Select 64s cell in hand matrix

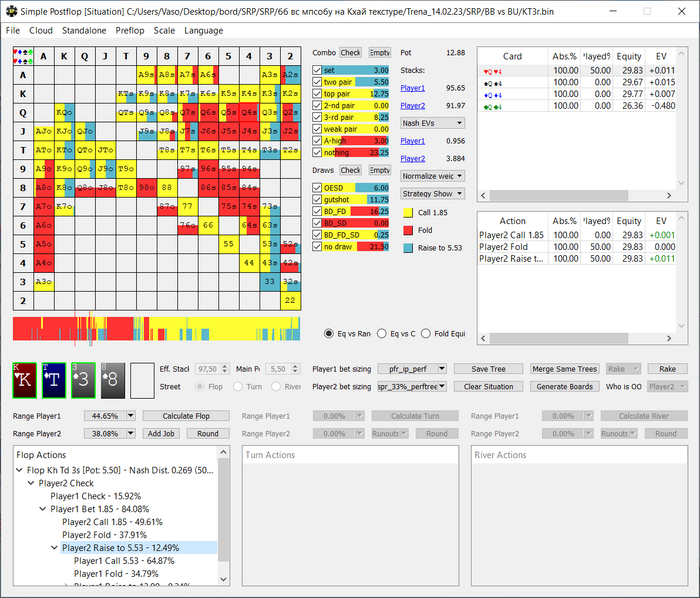(249, 225)
